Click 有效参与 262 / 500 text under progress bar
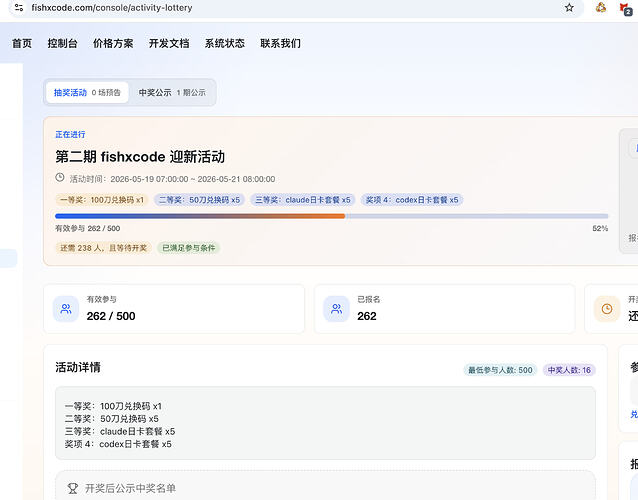 point(87,228)
